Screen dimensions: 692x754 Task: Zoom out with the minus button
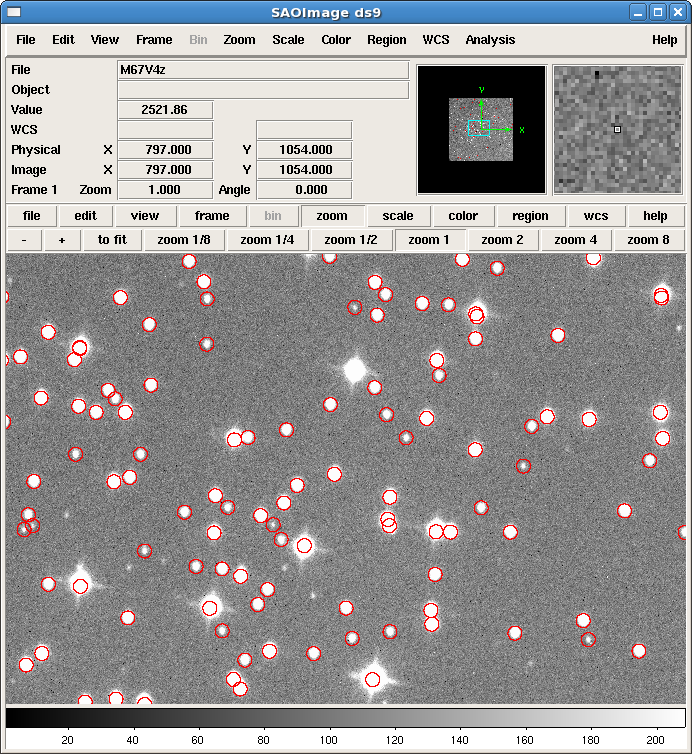[x=24, y=240]
